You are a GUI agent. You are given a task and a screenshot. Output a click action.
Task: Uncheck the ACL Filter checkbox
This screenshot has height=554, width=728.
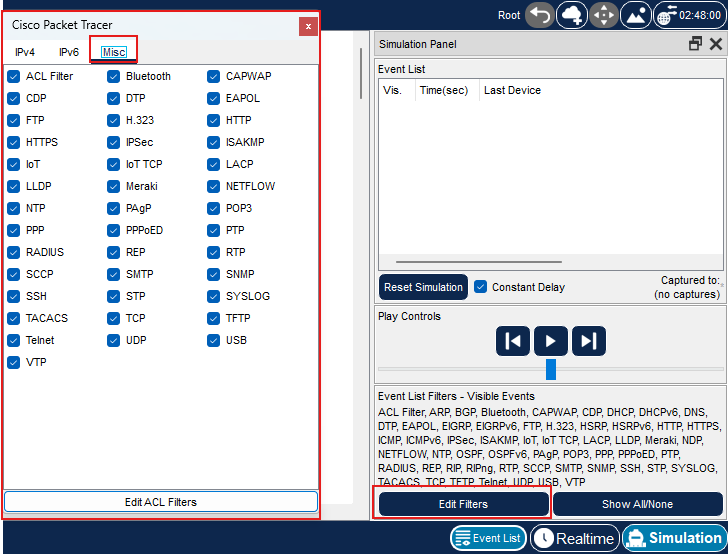(x=13, y=76)
